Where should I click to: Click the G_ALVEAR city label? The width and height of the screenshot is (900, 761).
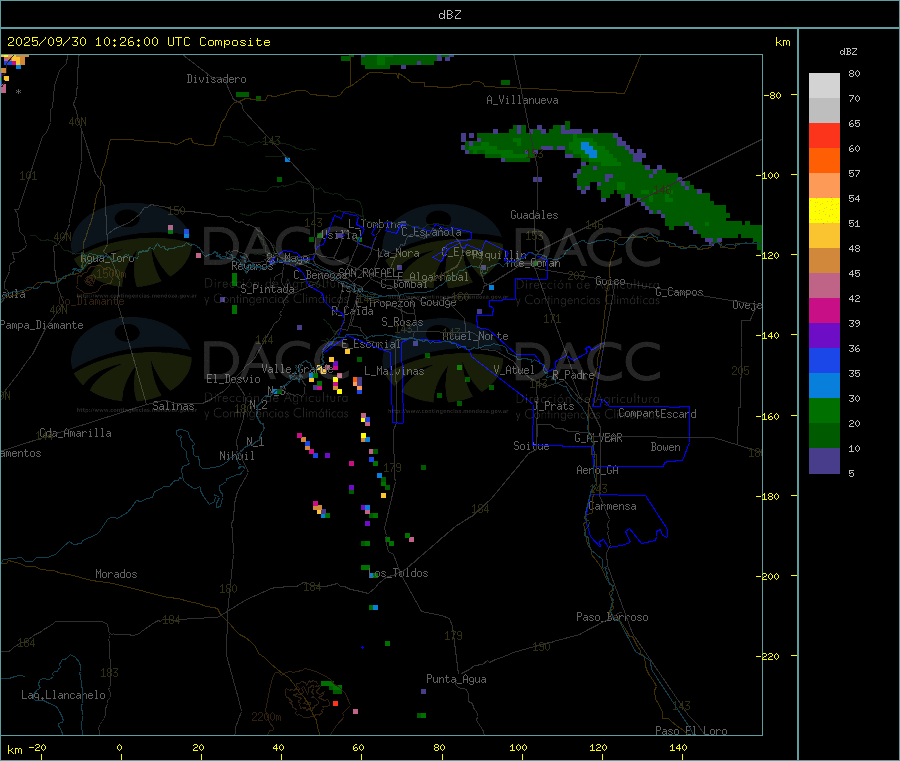tap(598, 438)
